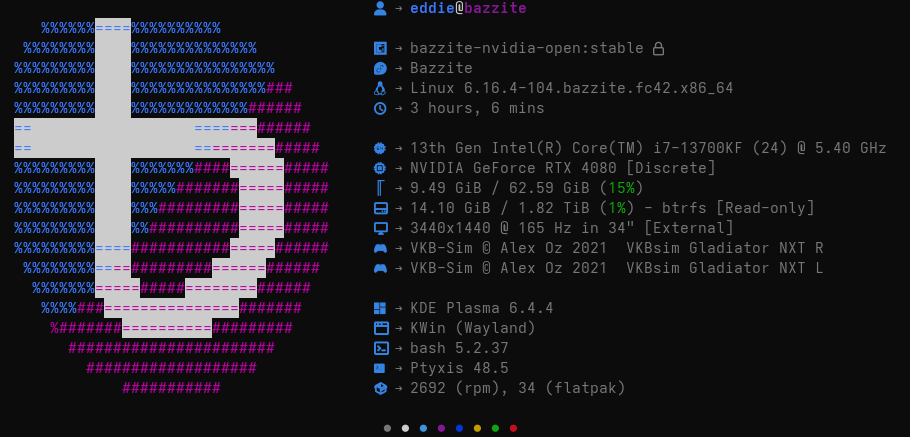This screenshot has width=910, height=437.
Task: Click the text 'bash 5.2.37'
Action: tap(459, 348)
